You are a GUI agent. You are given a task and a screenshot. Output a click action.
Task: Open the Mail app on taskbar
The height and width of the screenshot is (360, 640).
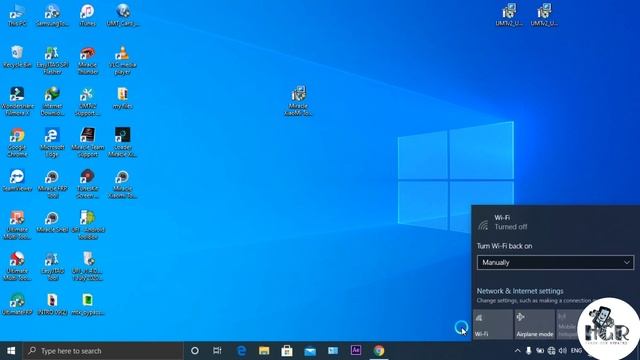[310, 351]
